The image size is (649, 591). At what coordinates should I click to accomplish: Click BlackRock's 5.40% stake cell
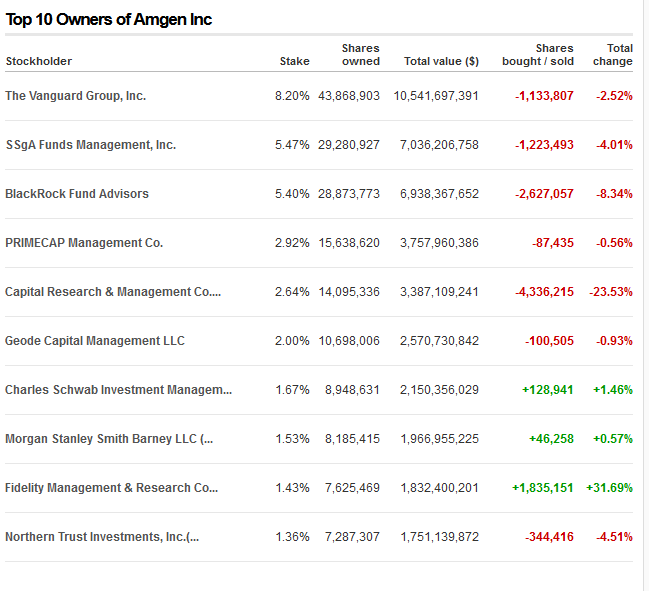pos(292,194)
